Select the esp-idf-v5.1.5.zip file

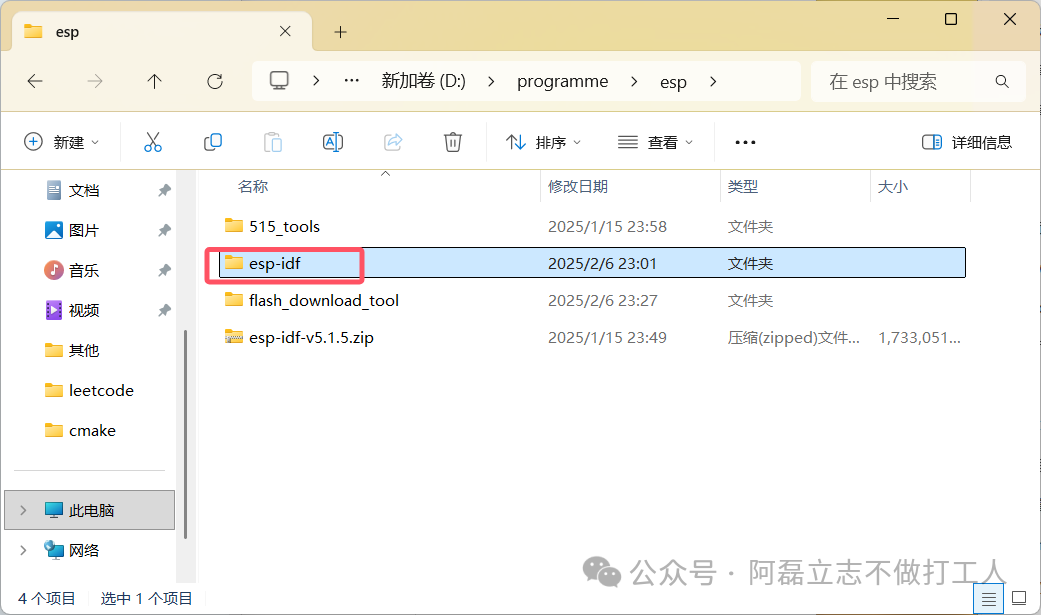pyautogui.click(x=311, y=337)
